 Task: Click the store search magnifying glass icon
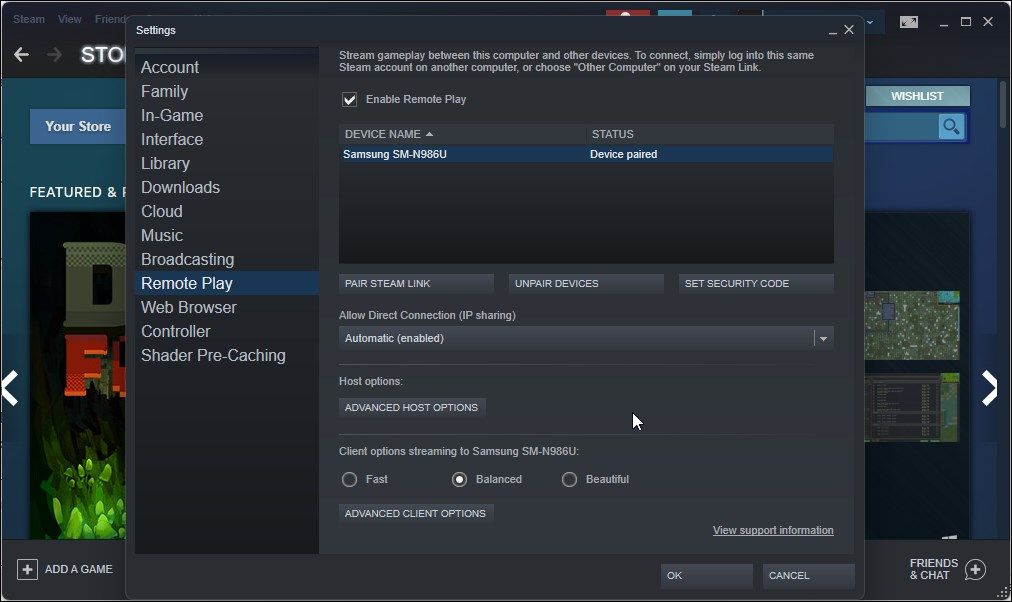tap(950, 127)
